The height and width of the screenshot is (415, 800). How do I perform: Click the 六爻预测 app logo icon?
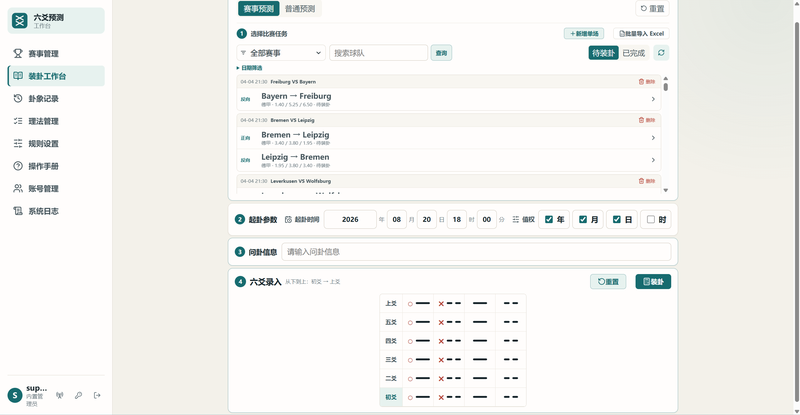20,20
